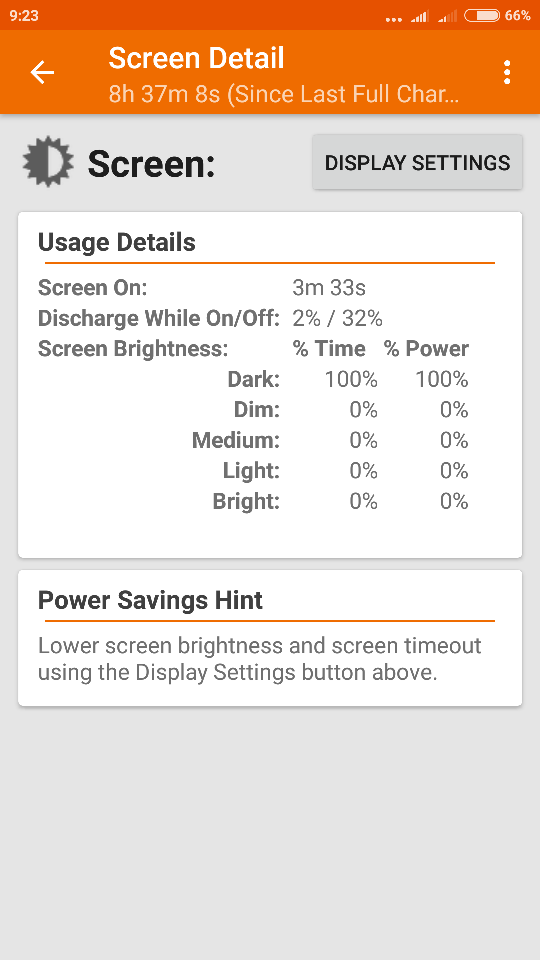540x960 pixels.
Task: Tap the back arrow icon
Action: [x=42, y=72]
